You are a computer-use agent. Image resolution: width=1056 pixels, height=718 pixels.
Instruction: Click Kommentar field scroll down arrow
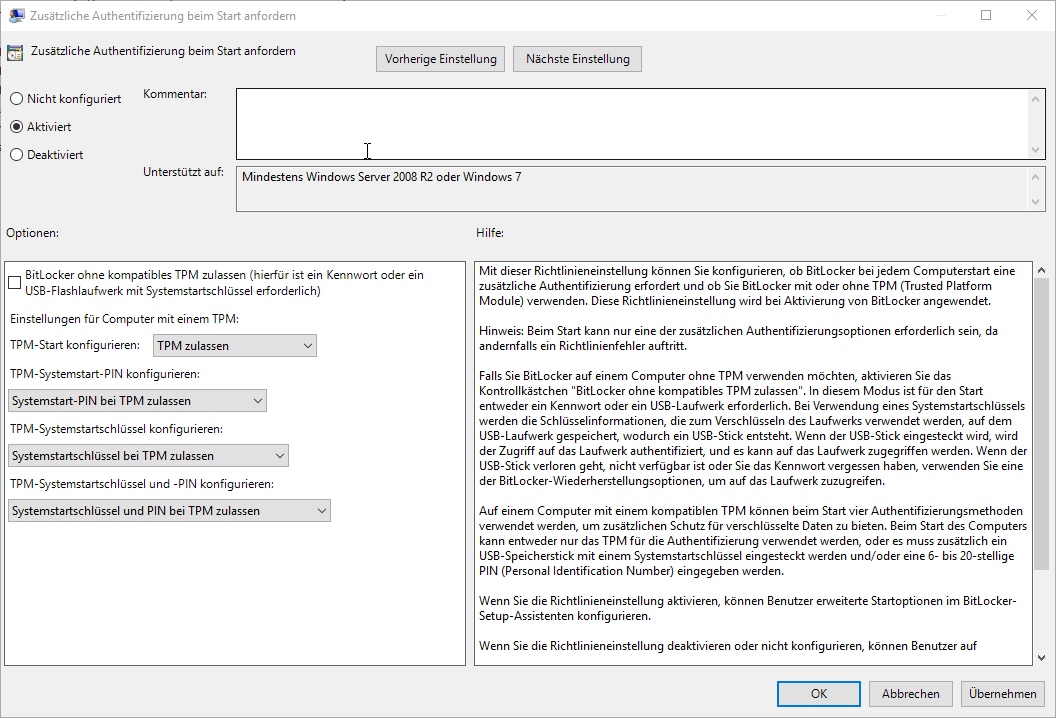pos(1035,150)
